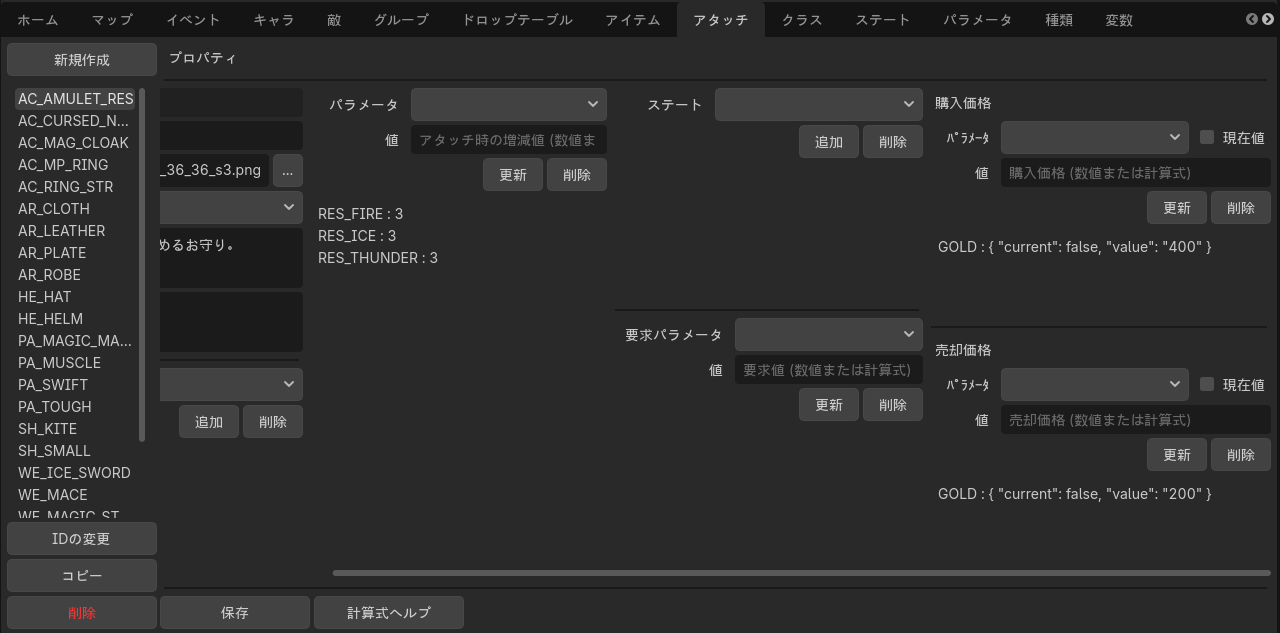Switch to the ステート tab
This screenshot has height=633, width=1280.
point(883,20)
